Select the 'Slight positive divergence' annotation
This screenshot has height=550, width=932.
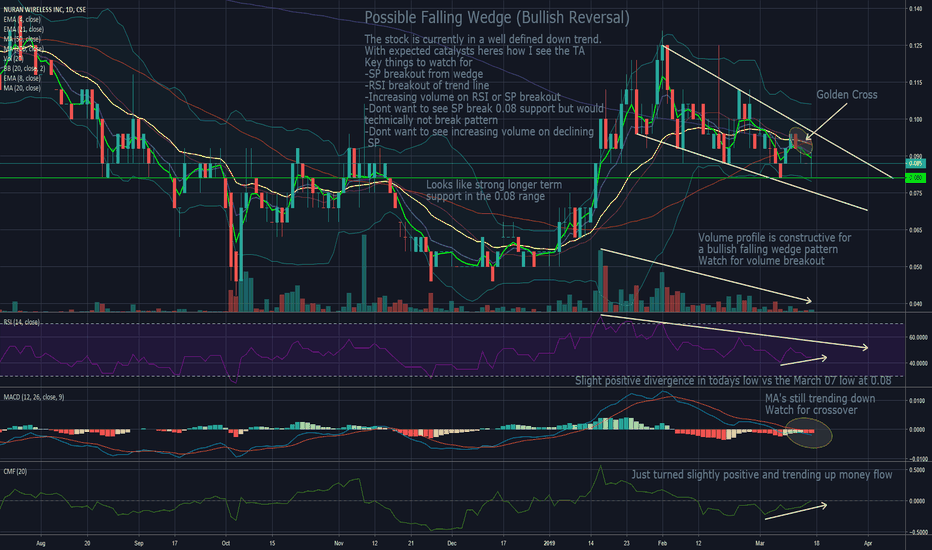point(733,381)
